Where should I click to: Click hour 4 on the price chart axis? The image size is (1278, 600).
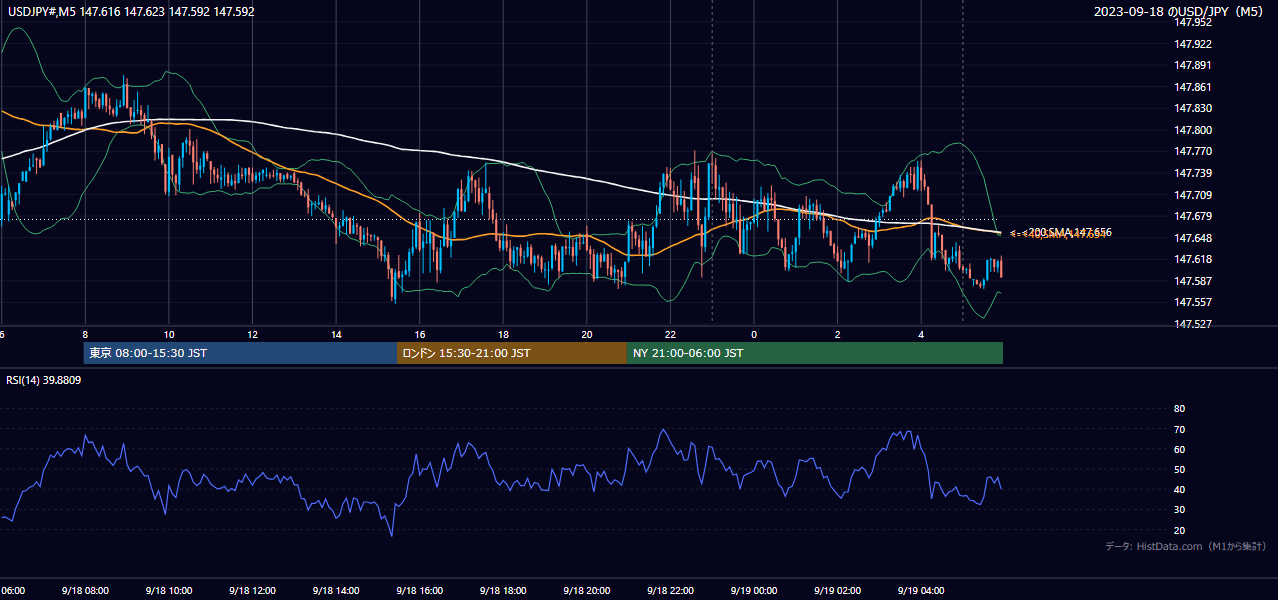pos(921,334)
